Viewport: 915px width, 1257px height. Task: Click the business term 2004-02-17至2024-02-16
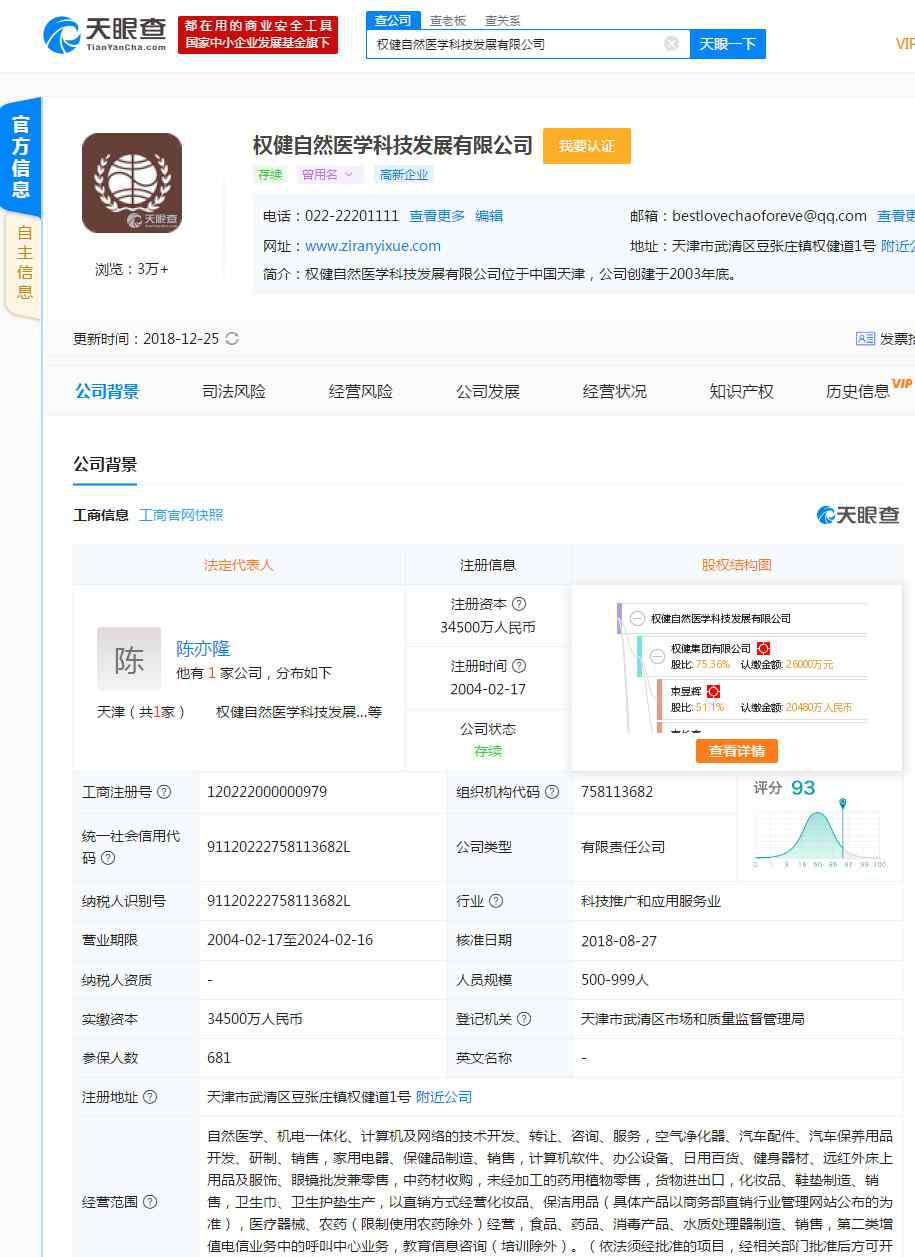tap(290, 940)
